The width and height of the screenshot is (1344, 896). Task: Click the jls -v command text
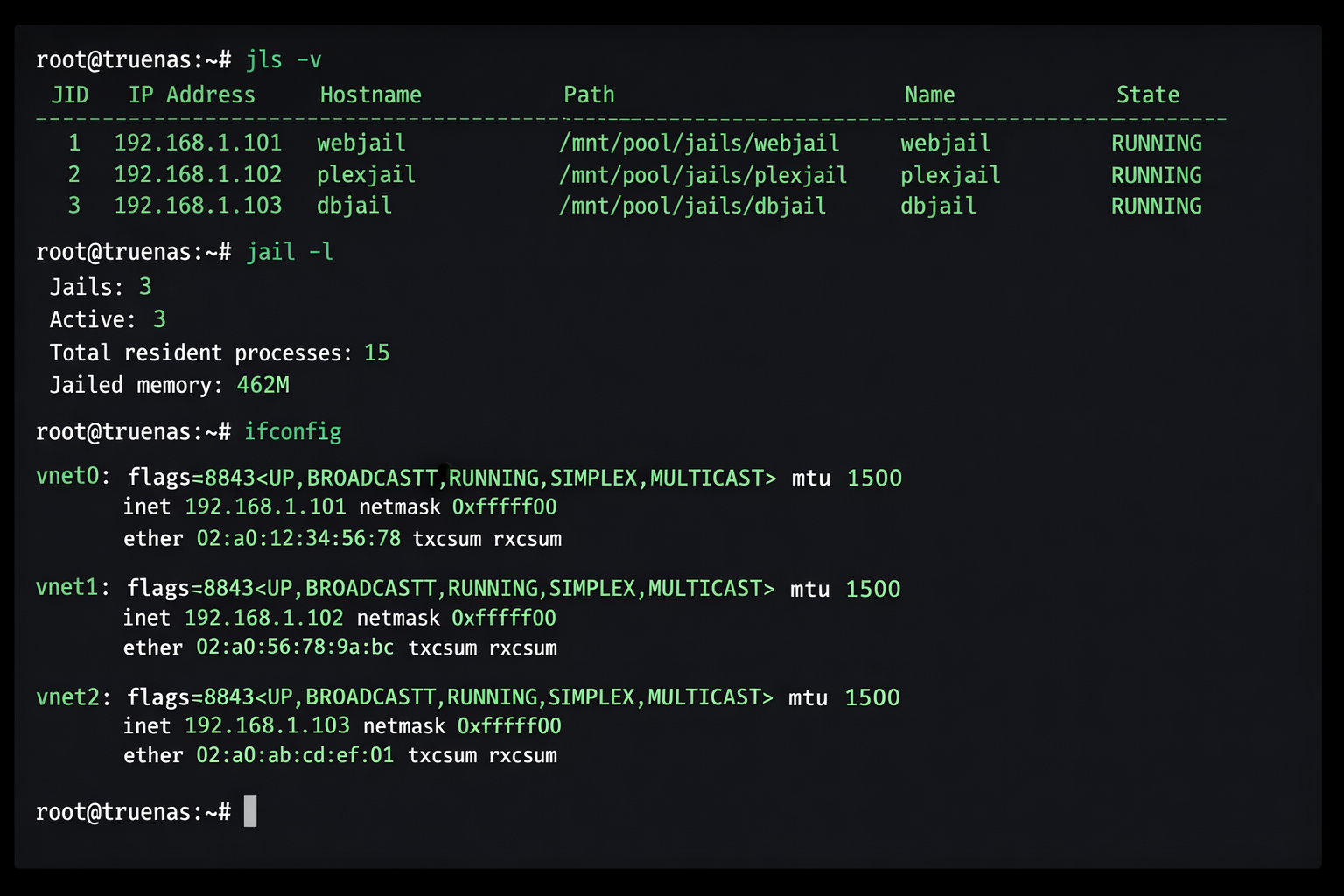pyautogui.click(x=283, y=59)
